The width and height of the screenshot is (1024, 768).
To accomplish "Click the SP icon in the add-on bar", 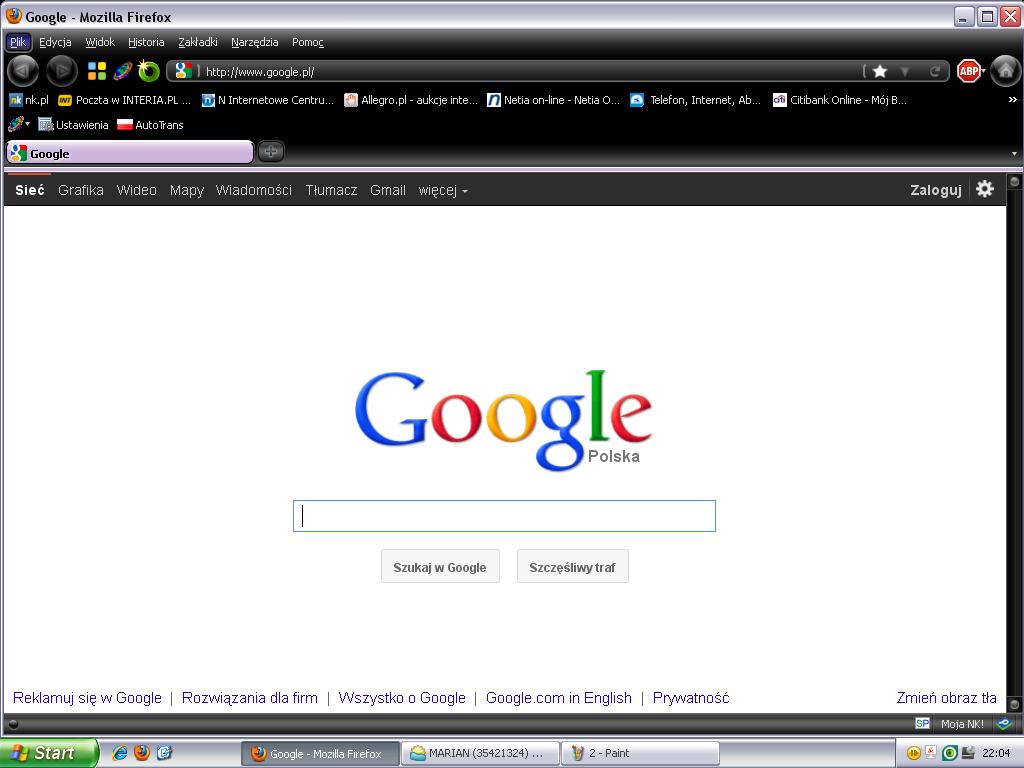I will tap(922, 723).
